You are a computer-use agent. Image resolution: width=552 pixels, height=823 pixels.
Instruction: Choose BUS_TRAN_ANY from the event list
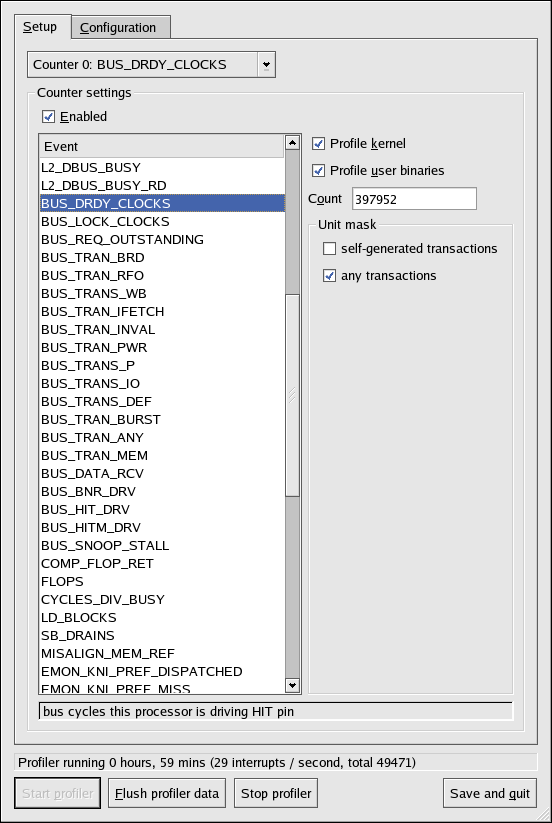coord(162,437)
